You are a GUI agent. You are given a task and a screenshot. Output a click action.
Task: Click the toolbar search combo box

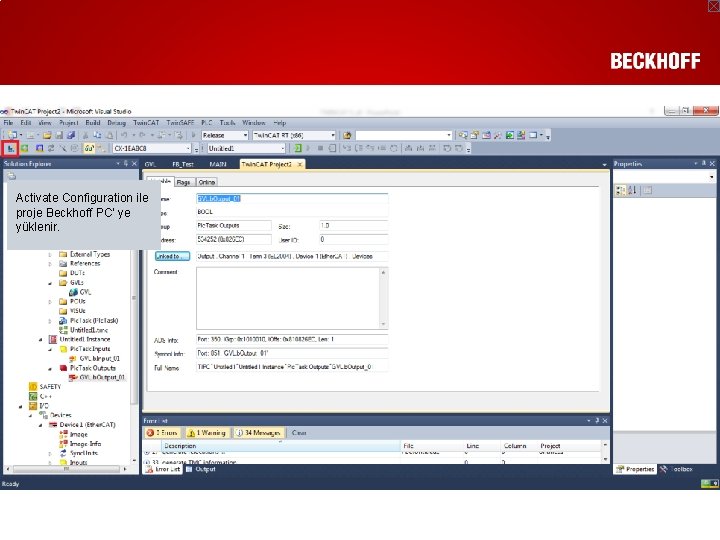(404, 135)
